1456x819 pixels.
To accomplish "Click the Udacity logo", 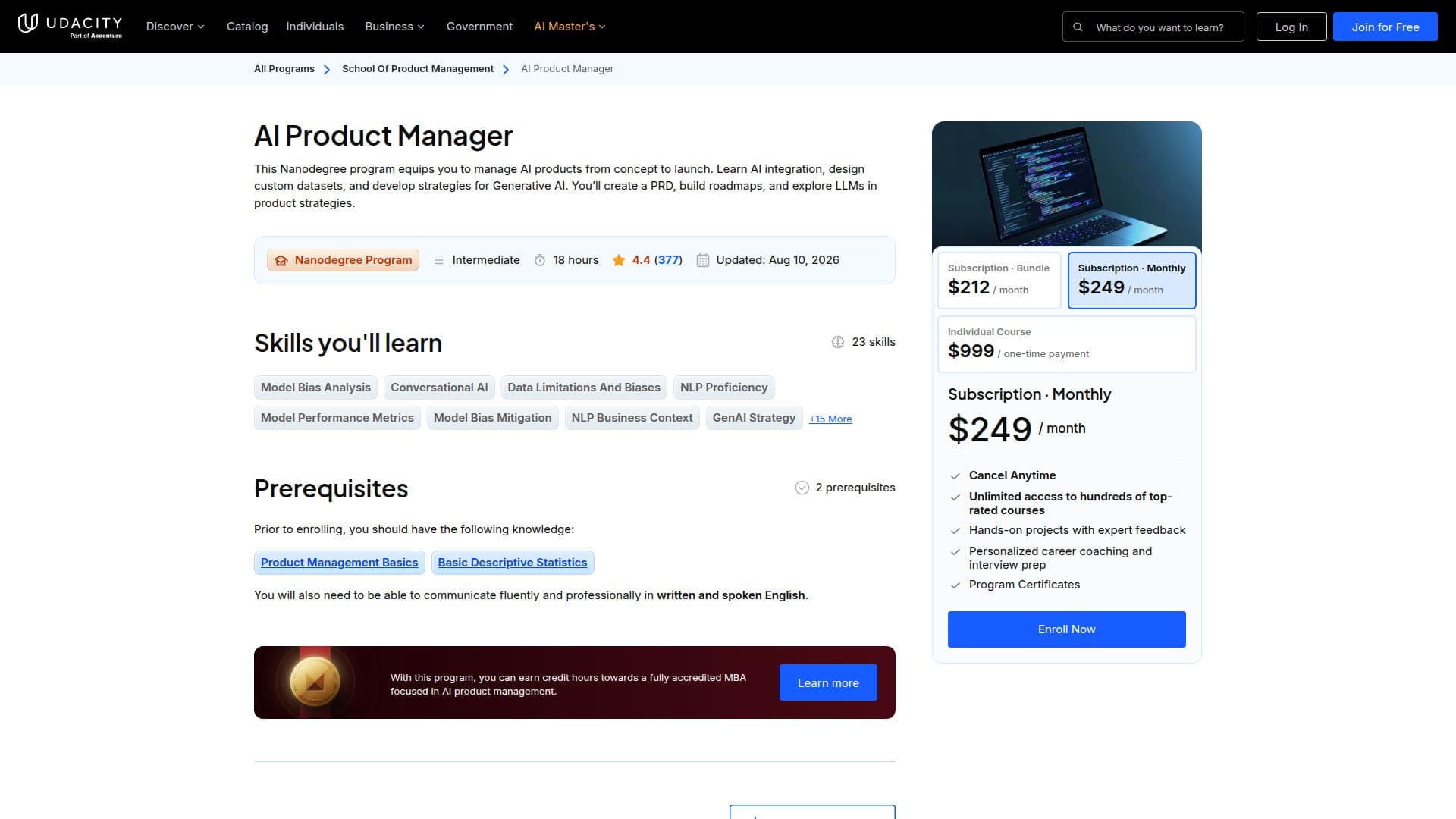I will click(x=70, y=26).
